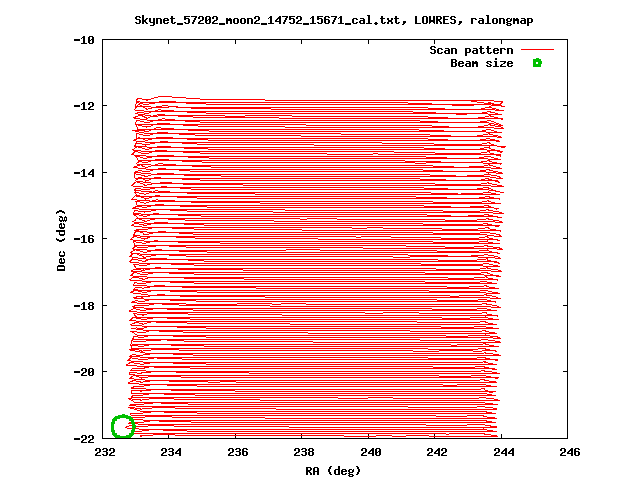Click the -20 Dec tick label

pyautogui.click(x=84, y=372)
